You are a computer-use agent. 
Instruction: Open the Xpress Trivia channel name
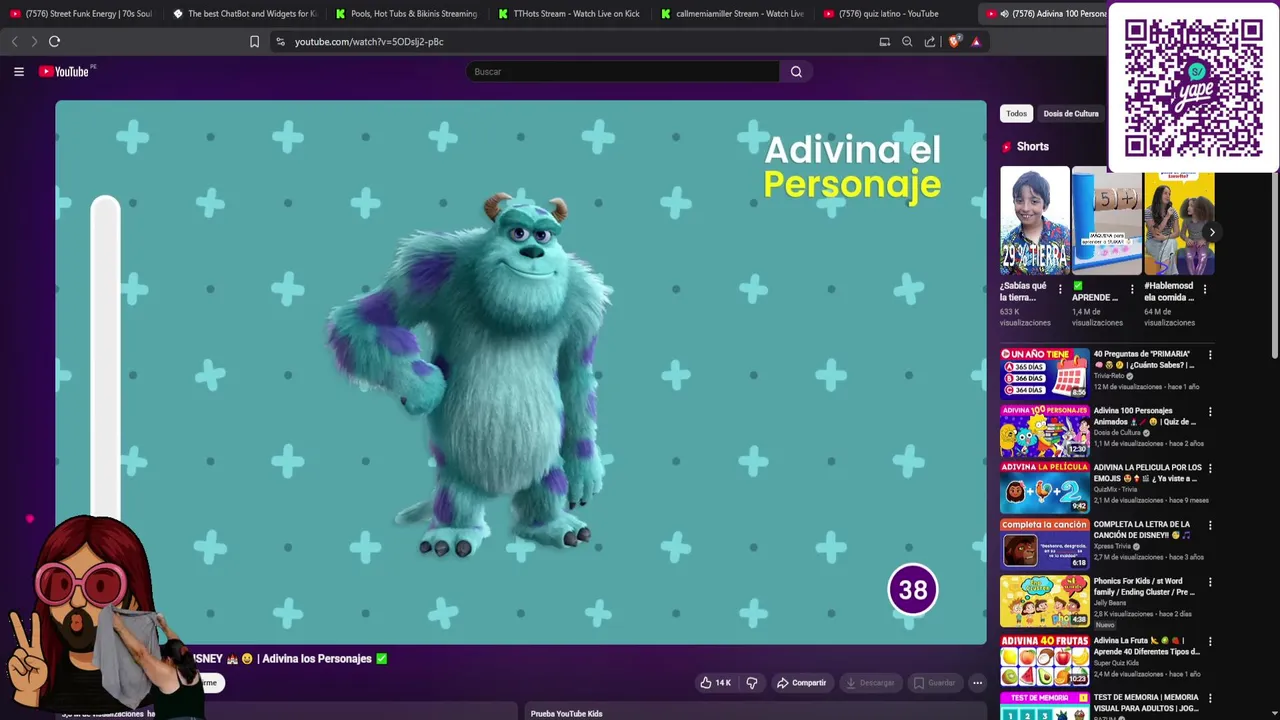(x=1112, y=547)
